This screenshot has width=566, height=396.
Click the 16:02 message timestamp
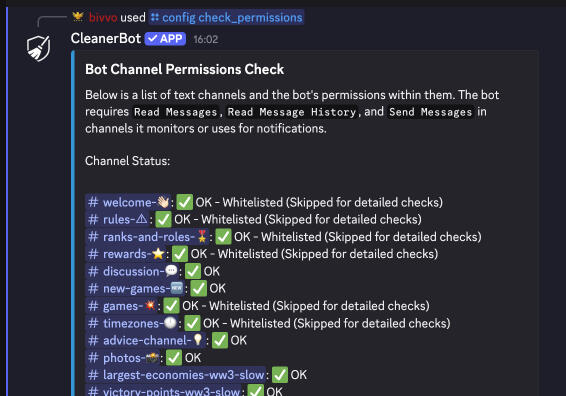pyautogui.click(x=206, y=39)
